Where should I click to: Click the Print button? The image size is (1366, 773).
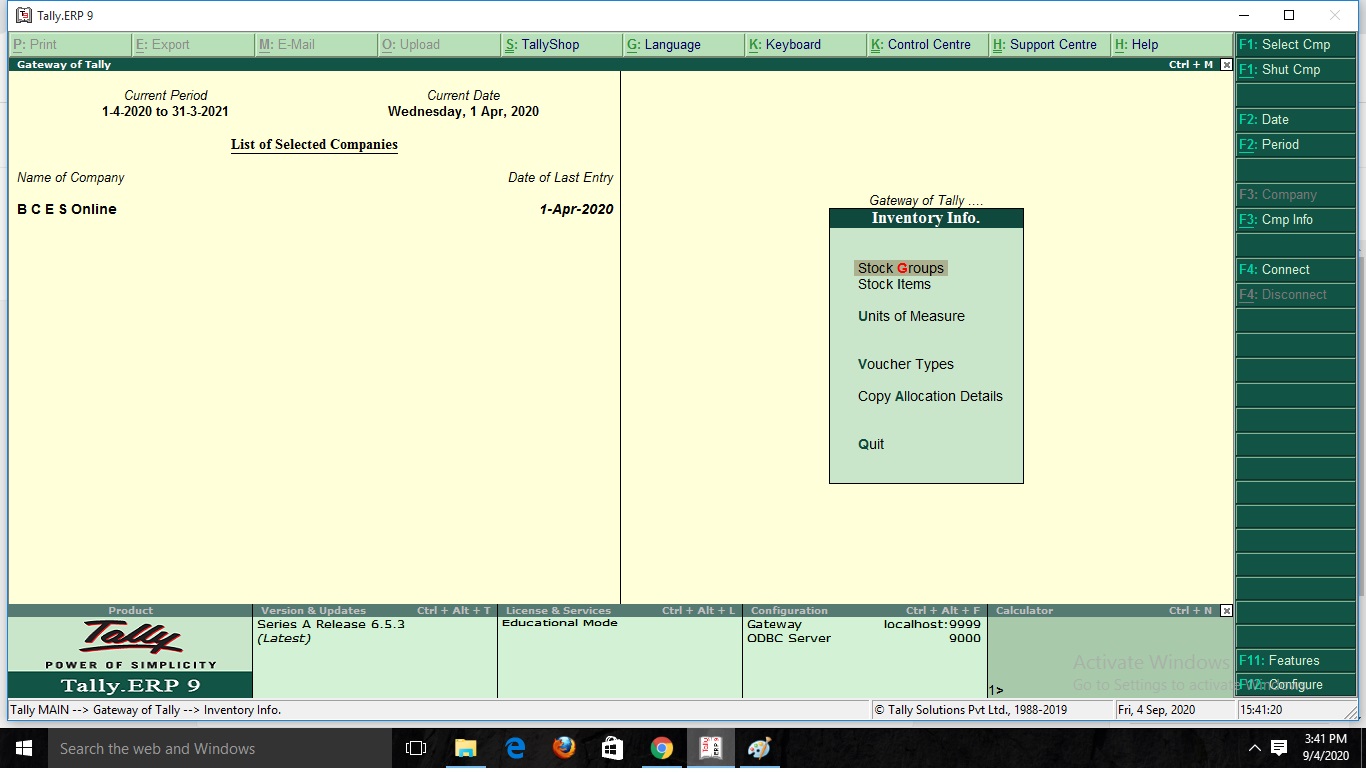pos(70,45)
